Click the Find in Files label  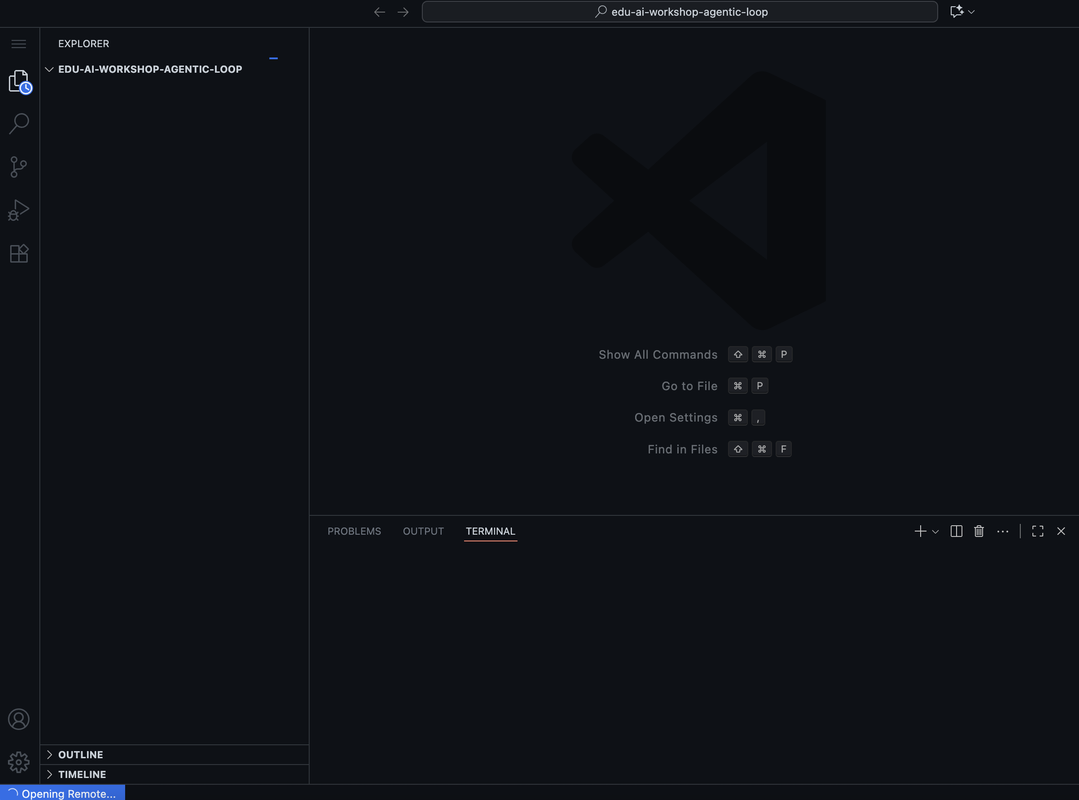(x=682, y=450)
